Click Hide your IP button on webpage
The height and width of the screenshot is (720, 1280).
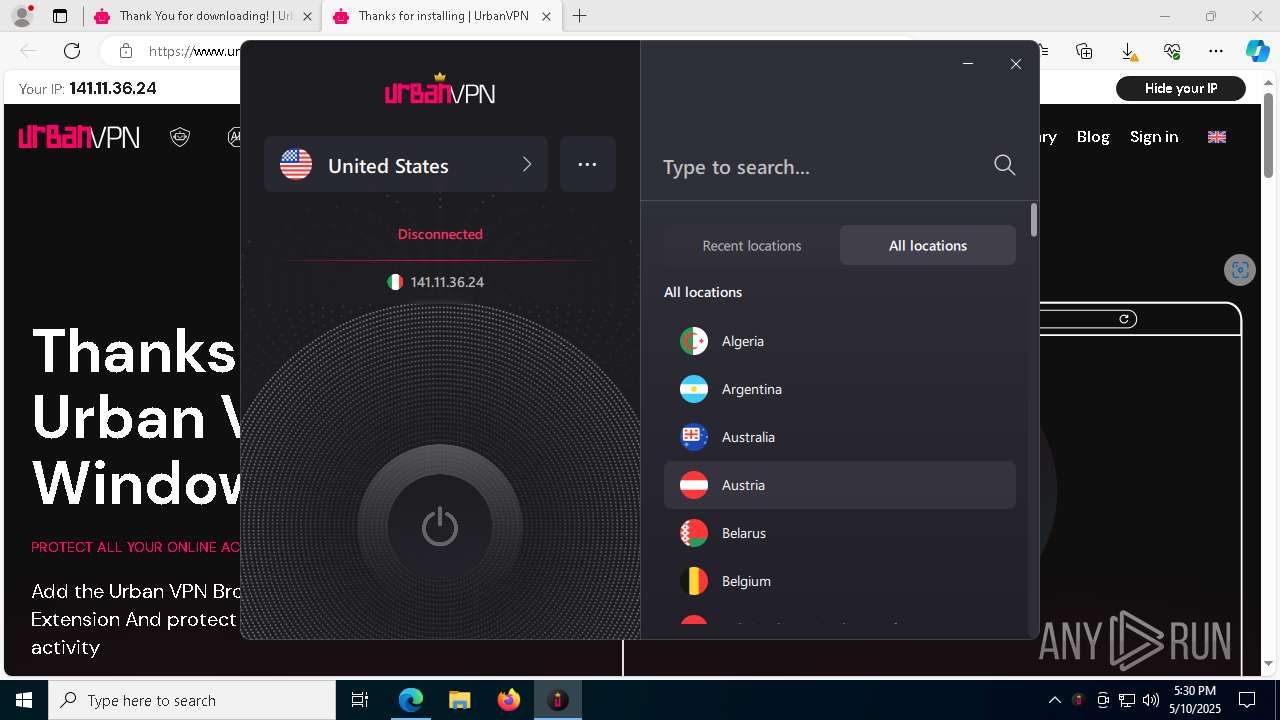click(x=1181, y=88)
